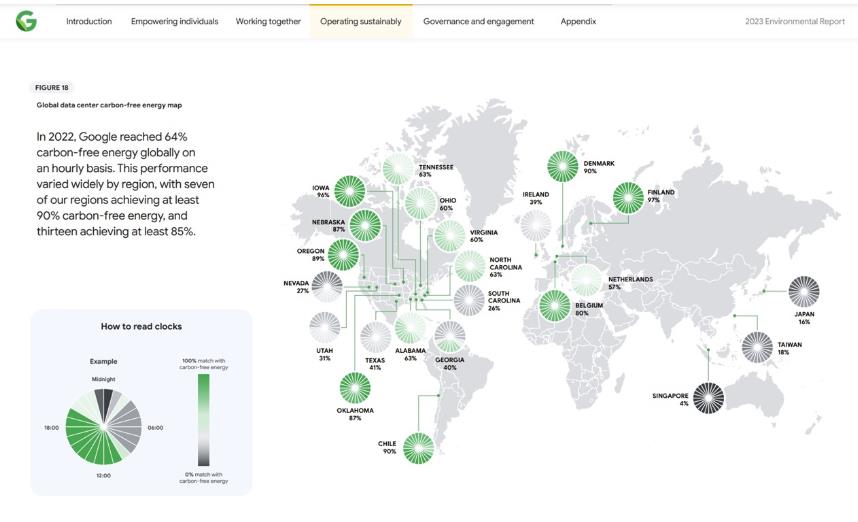This screenshot has width=858, height=522.
Task: Click the green G logo
Action: pyautogui.click(x=26, y=21)
